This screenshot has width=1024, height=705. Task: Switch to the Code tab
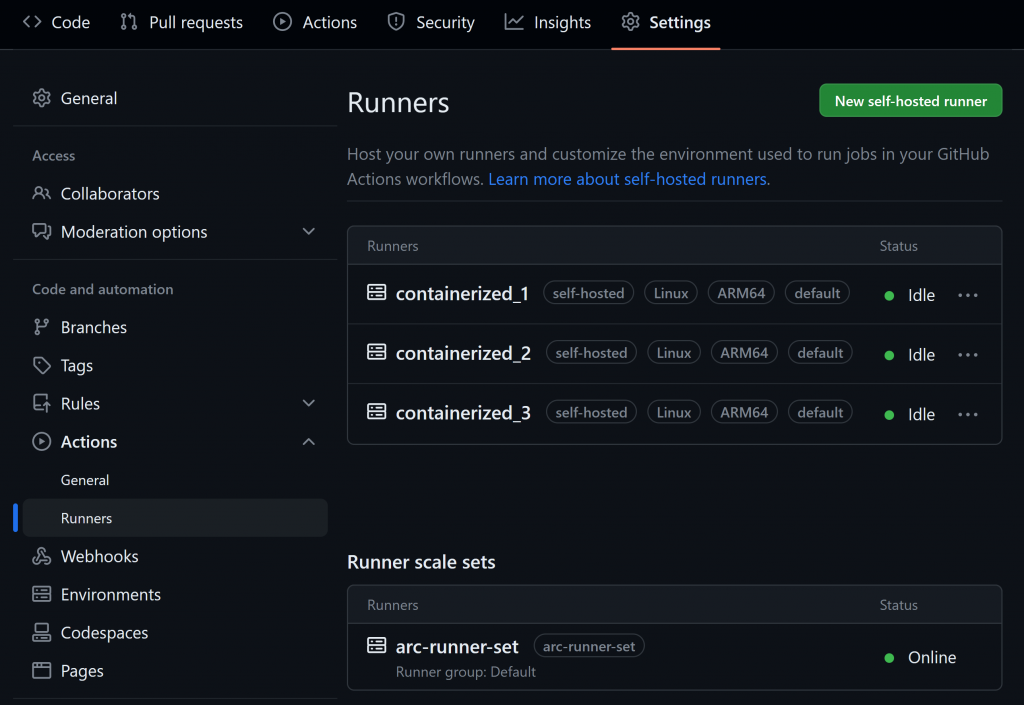[56, 22]
